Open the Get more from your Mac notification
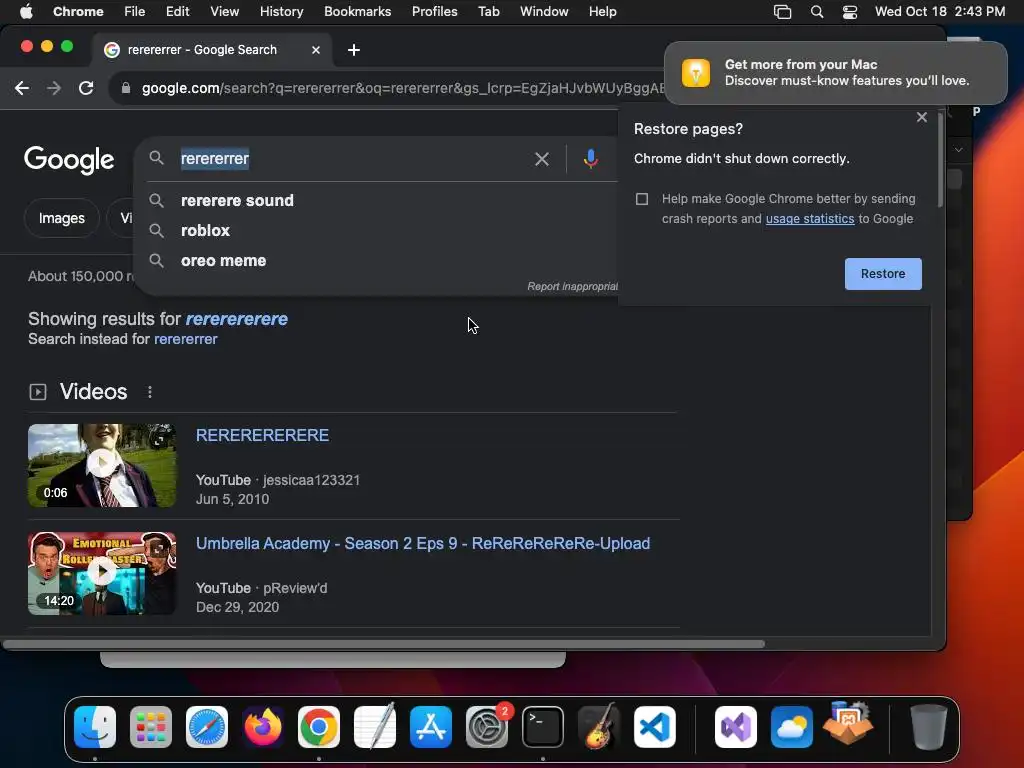The image size is (1024, 768). click(835, 73)
